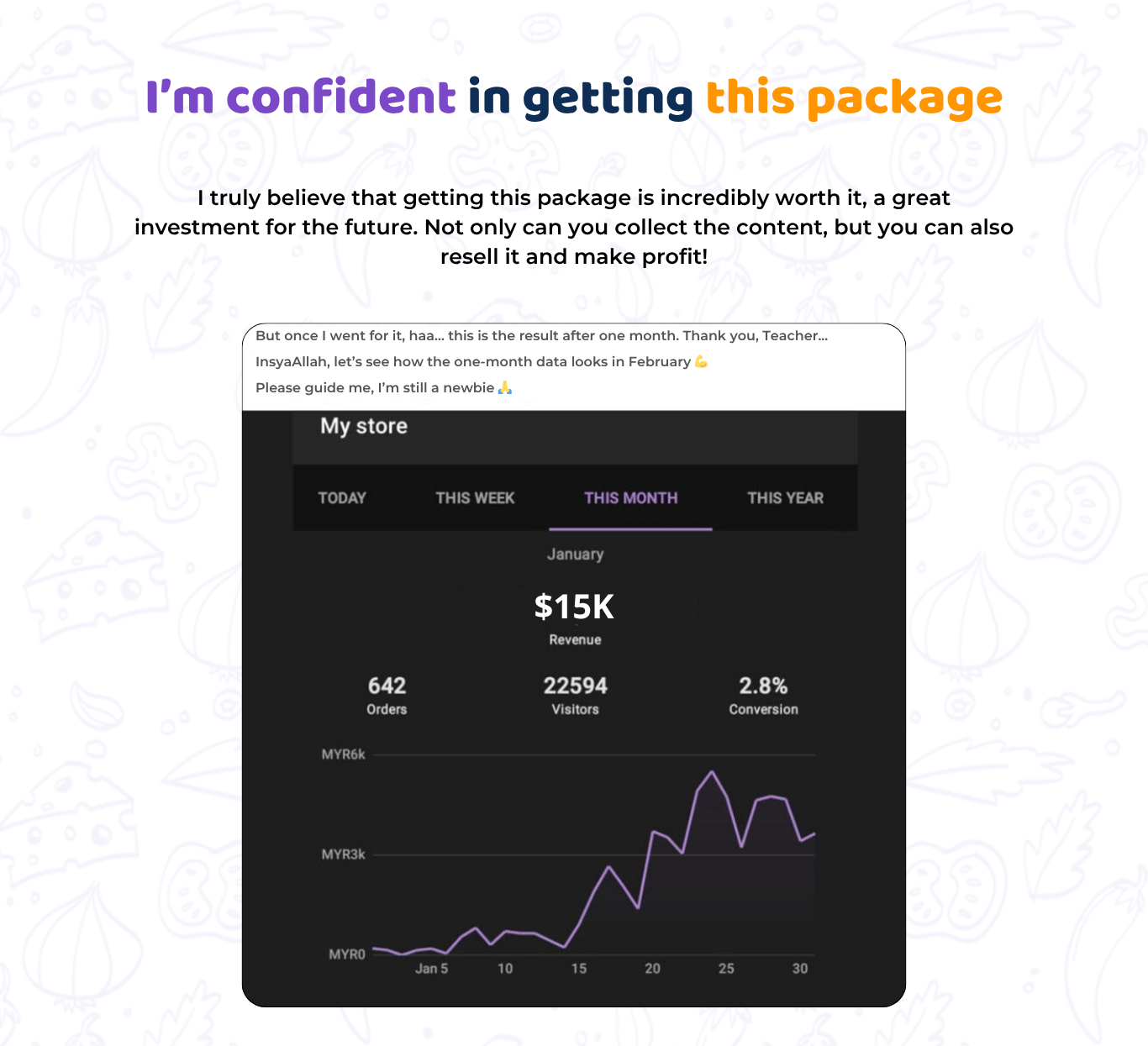Open the THIS MONTH tab

coord(630,497)
